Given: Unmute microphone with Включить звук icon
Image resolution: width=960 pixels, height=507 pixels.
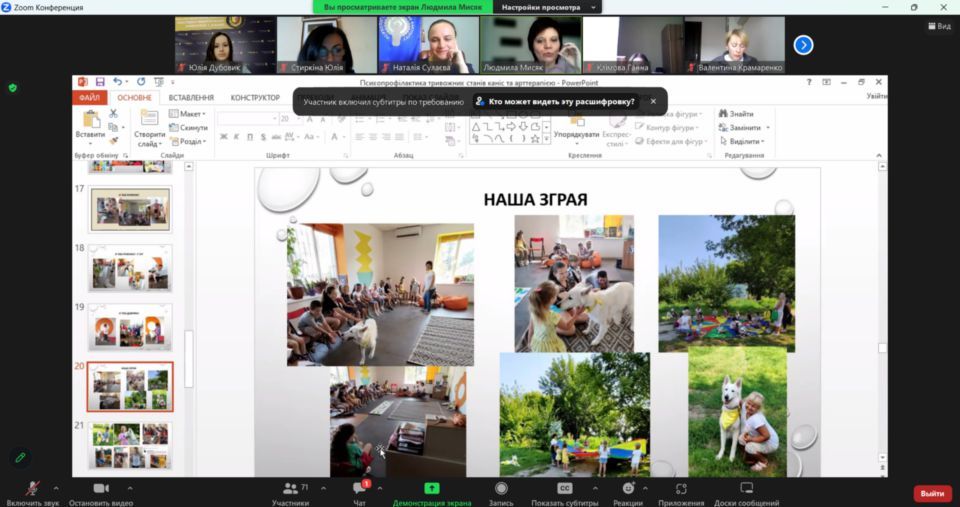Looking at the screenshot, I should point(32,488).
